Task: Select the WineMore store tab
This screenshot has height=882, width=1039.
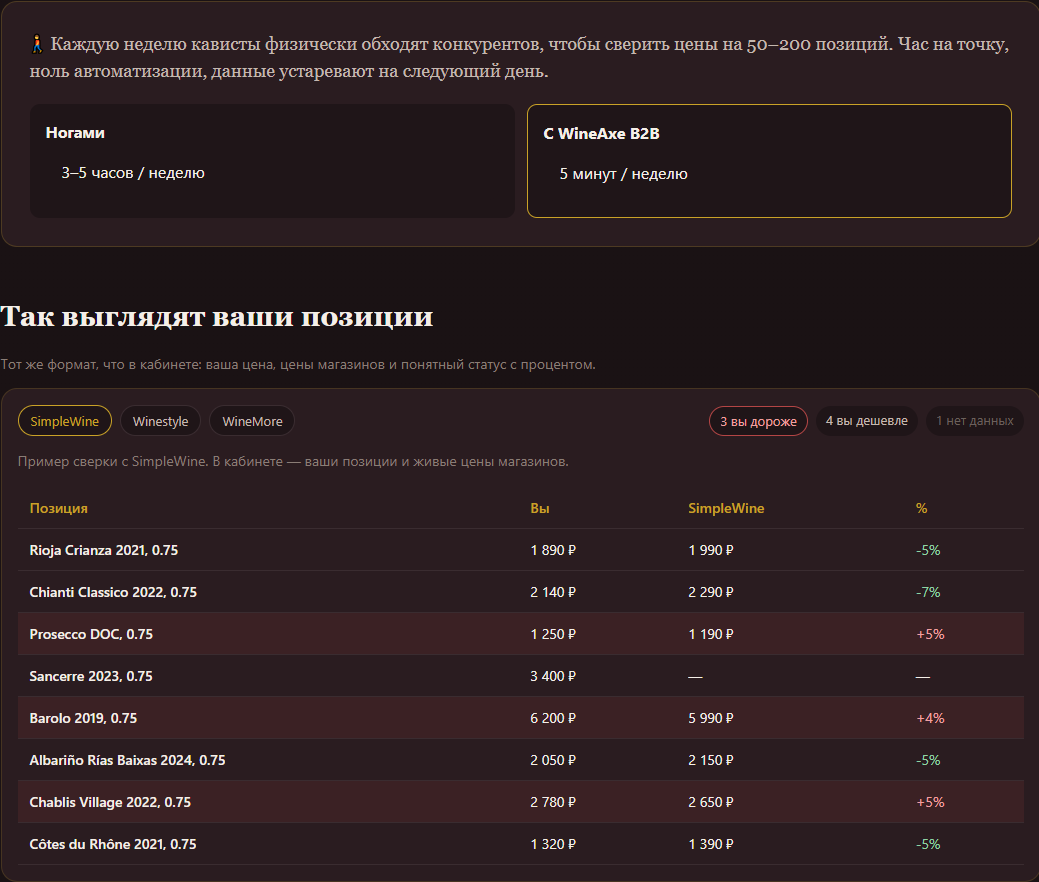Action: [252, 421]
